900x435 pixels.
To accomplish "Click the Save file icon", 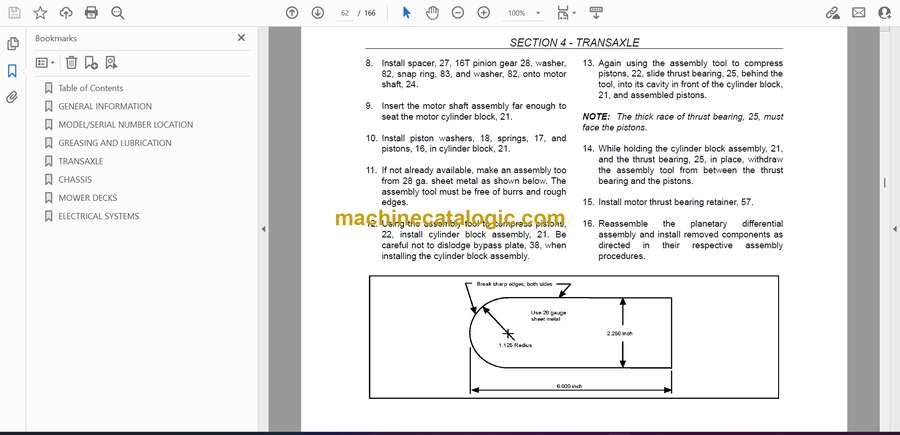I will coord(14,13).
